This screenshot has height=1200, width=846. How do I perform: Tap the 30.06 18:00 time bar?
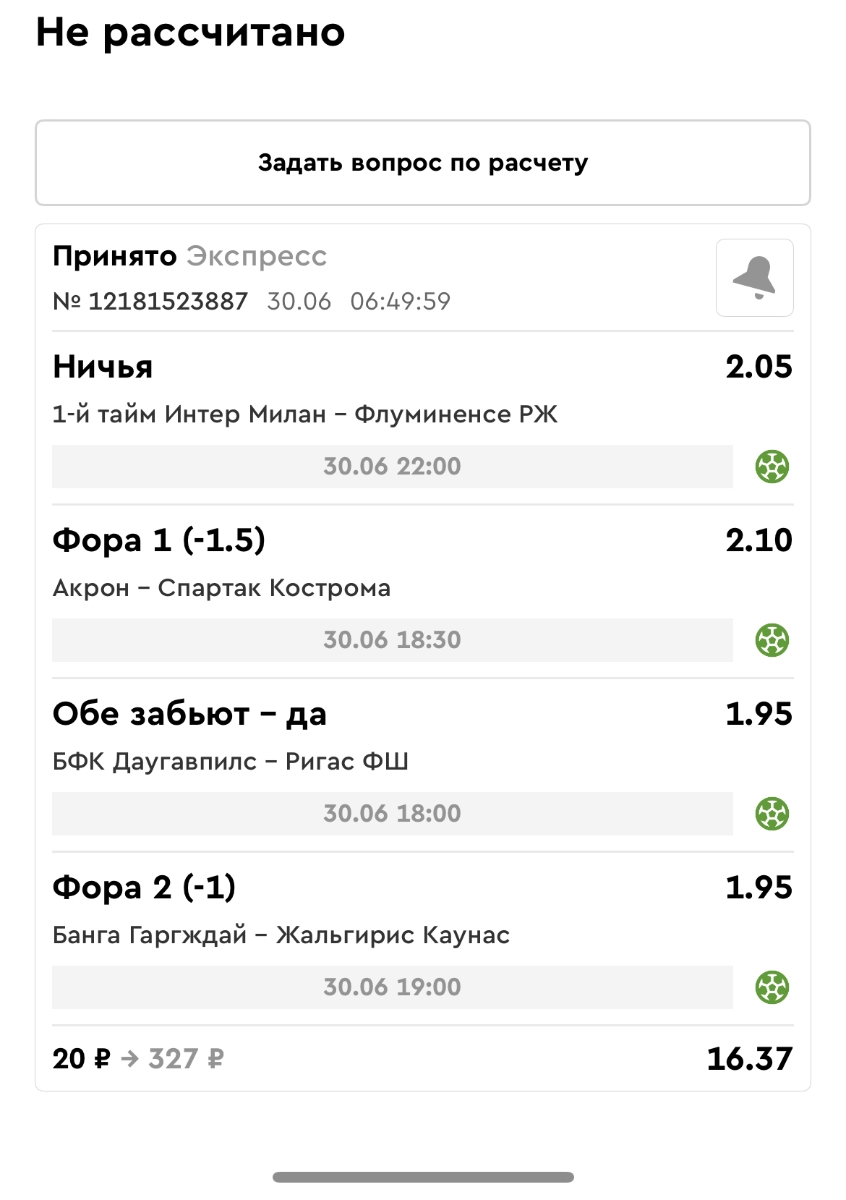point(392,814)
